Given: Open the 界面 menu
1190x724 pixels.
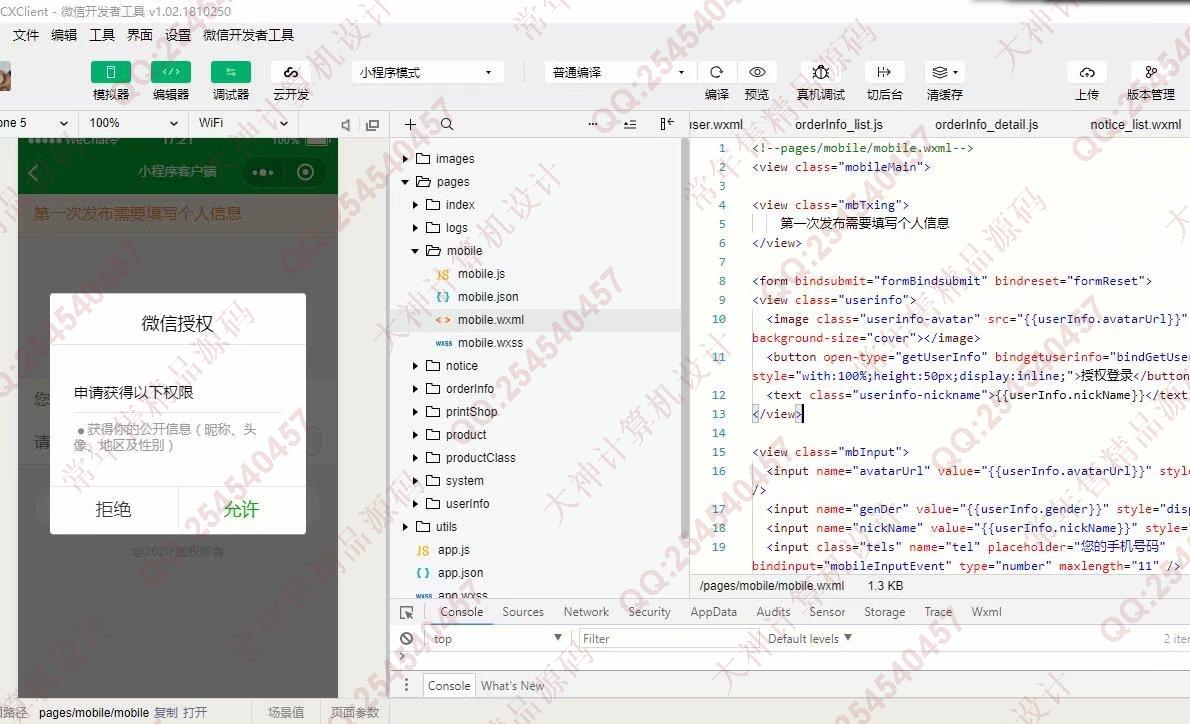Looking at the screenshot, I should coord(140,35).
